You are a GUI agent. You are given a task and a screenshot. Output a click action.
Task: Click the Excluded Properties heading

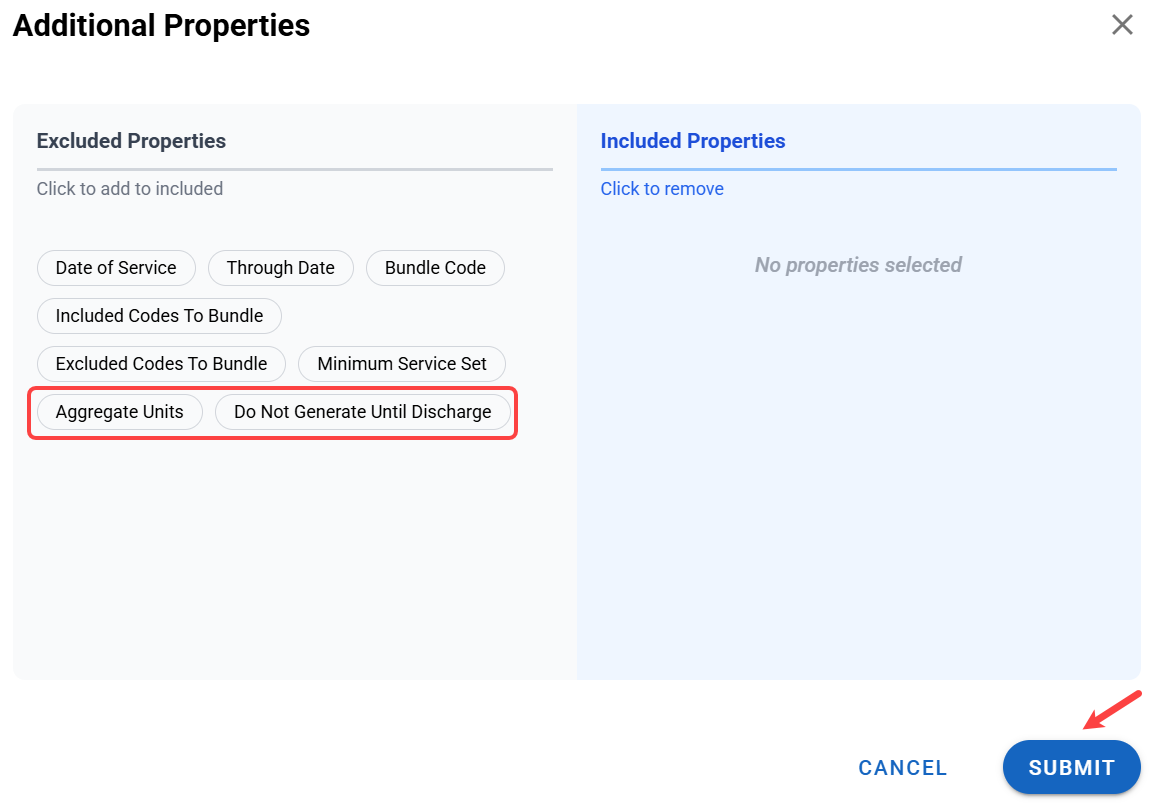point(131,141)
